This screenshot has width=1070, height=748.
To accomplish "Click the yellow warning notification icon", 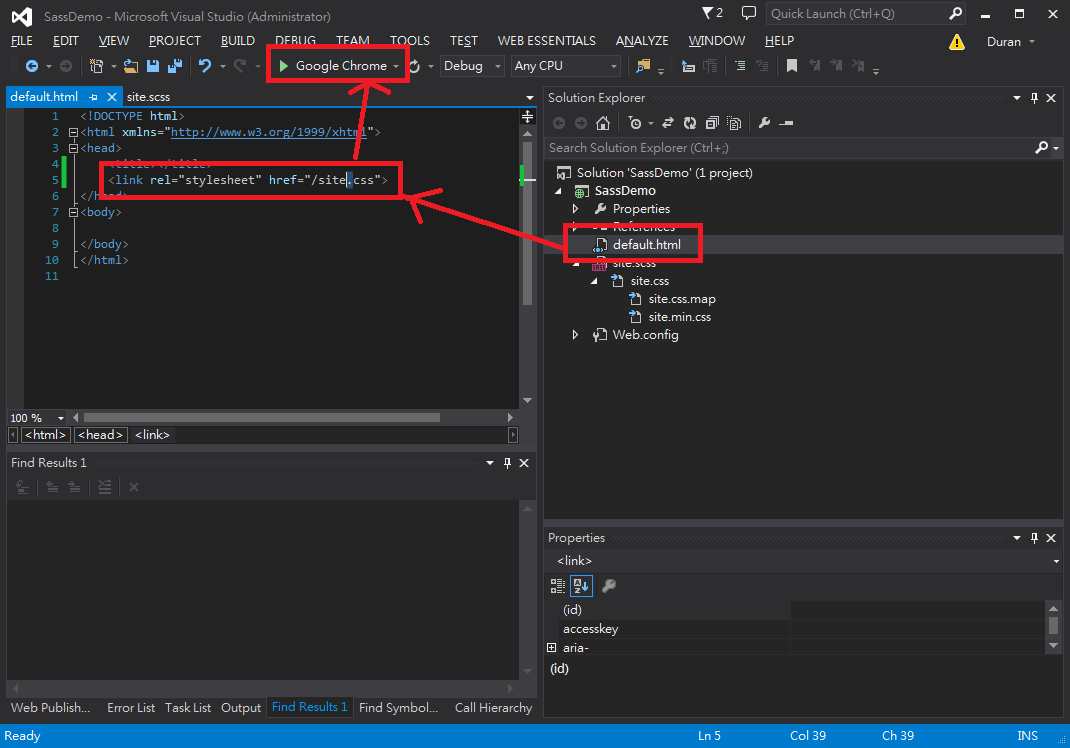I will (x=957, y=42).
